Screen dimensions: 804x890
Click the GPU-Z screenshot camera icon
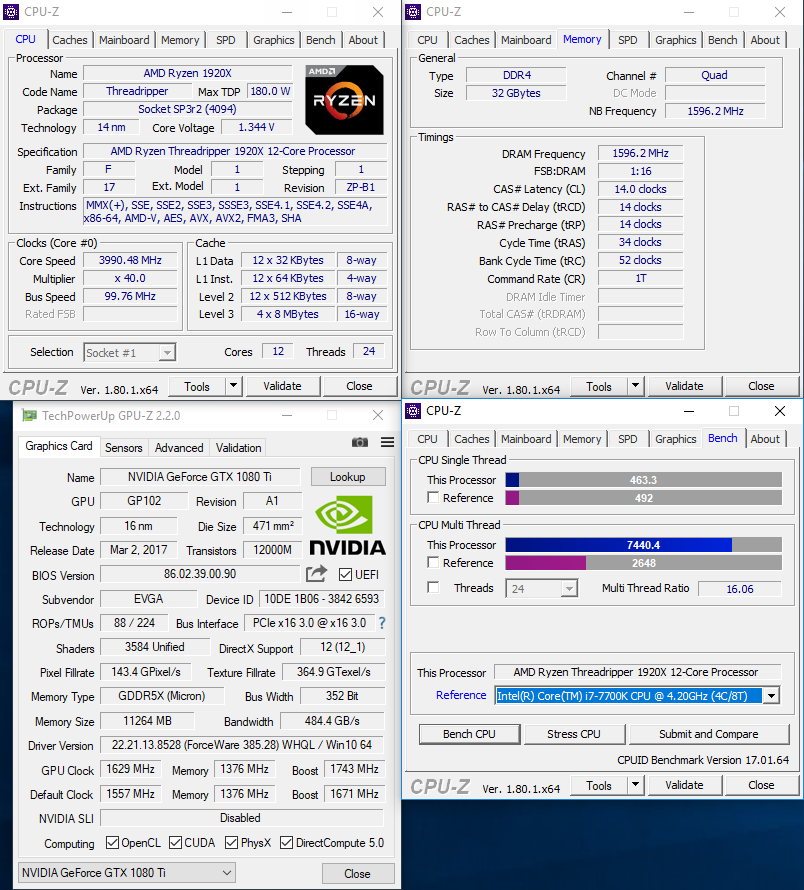pyautogui.click(x=359, y=442)
